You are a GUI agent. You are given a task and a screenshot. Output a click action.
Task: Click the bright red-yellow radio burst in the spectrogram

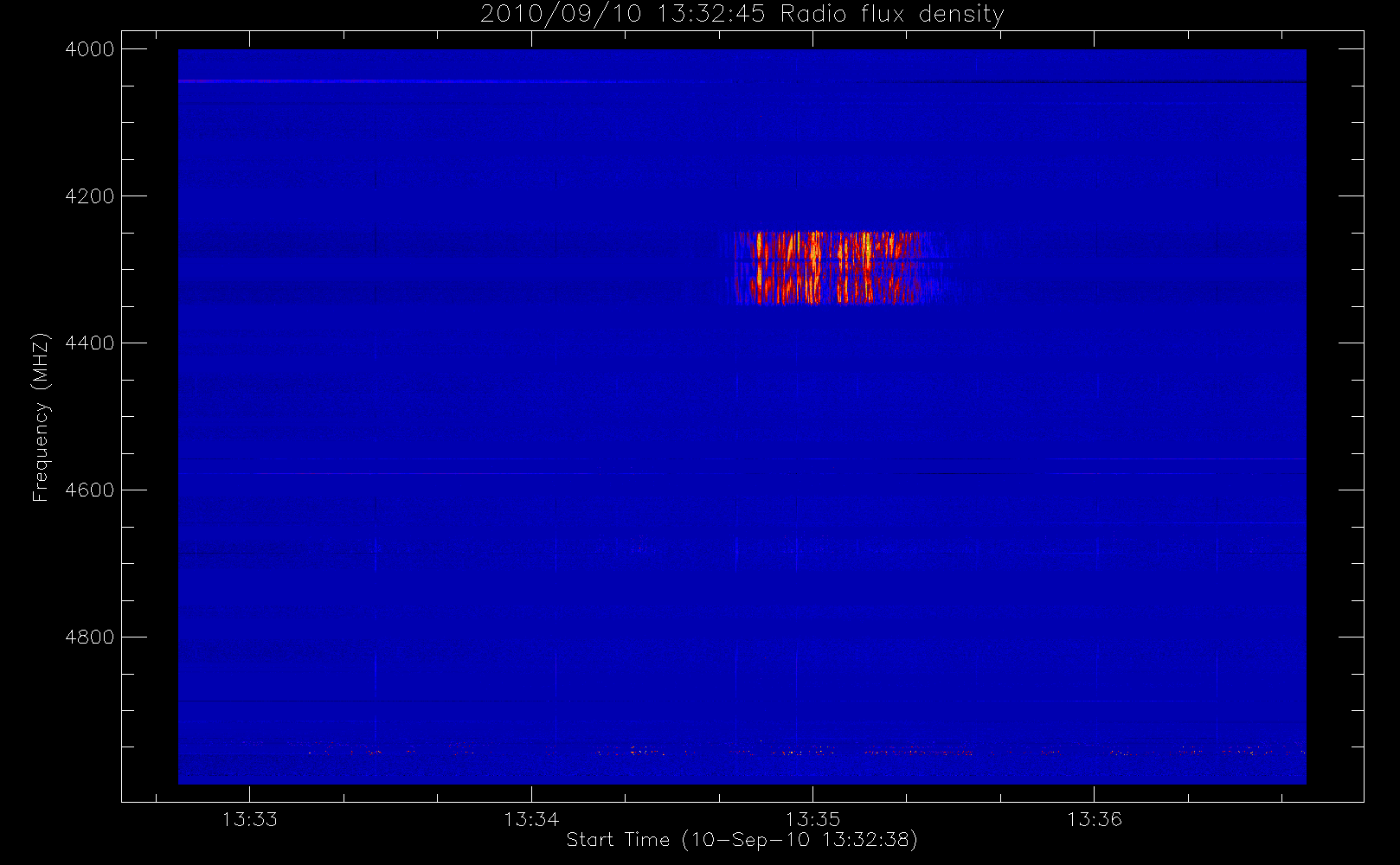click(x=835, y=267)
